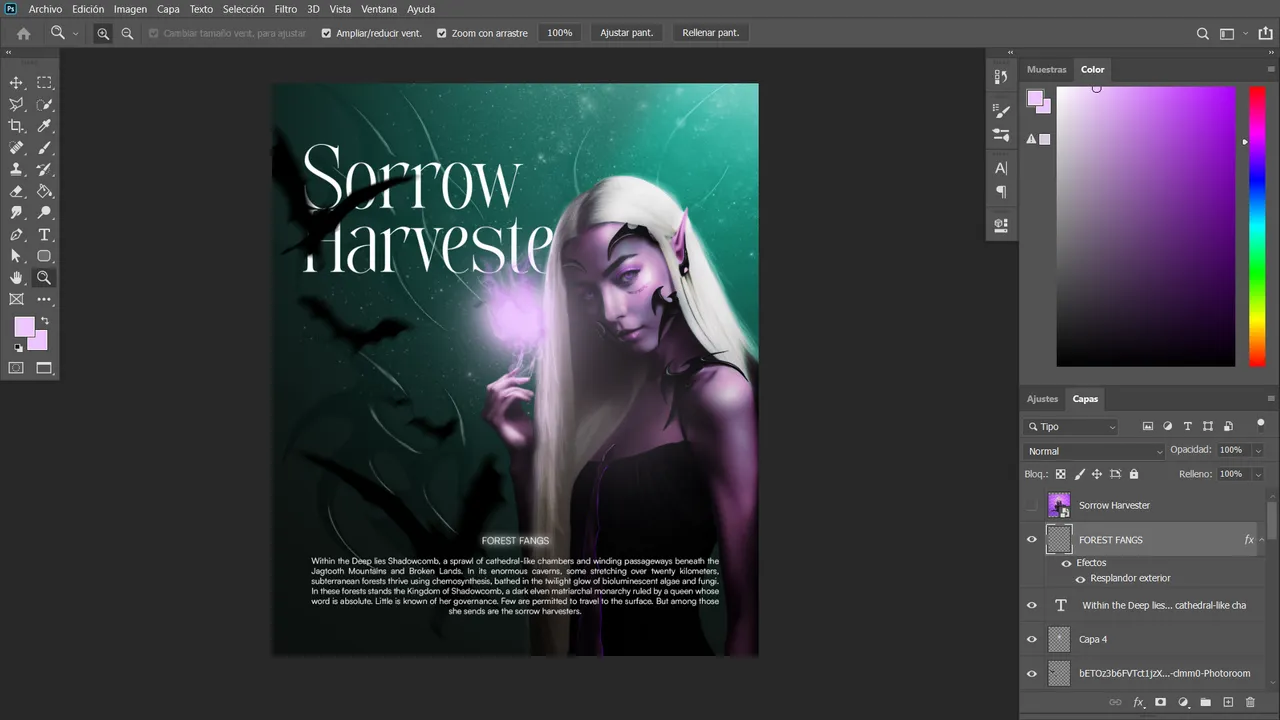Open the Relleno dropdown arrow
The height and width of the screenshot is (720, 1280).
(1258, 474)
